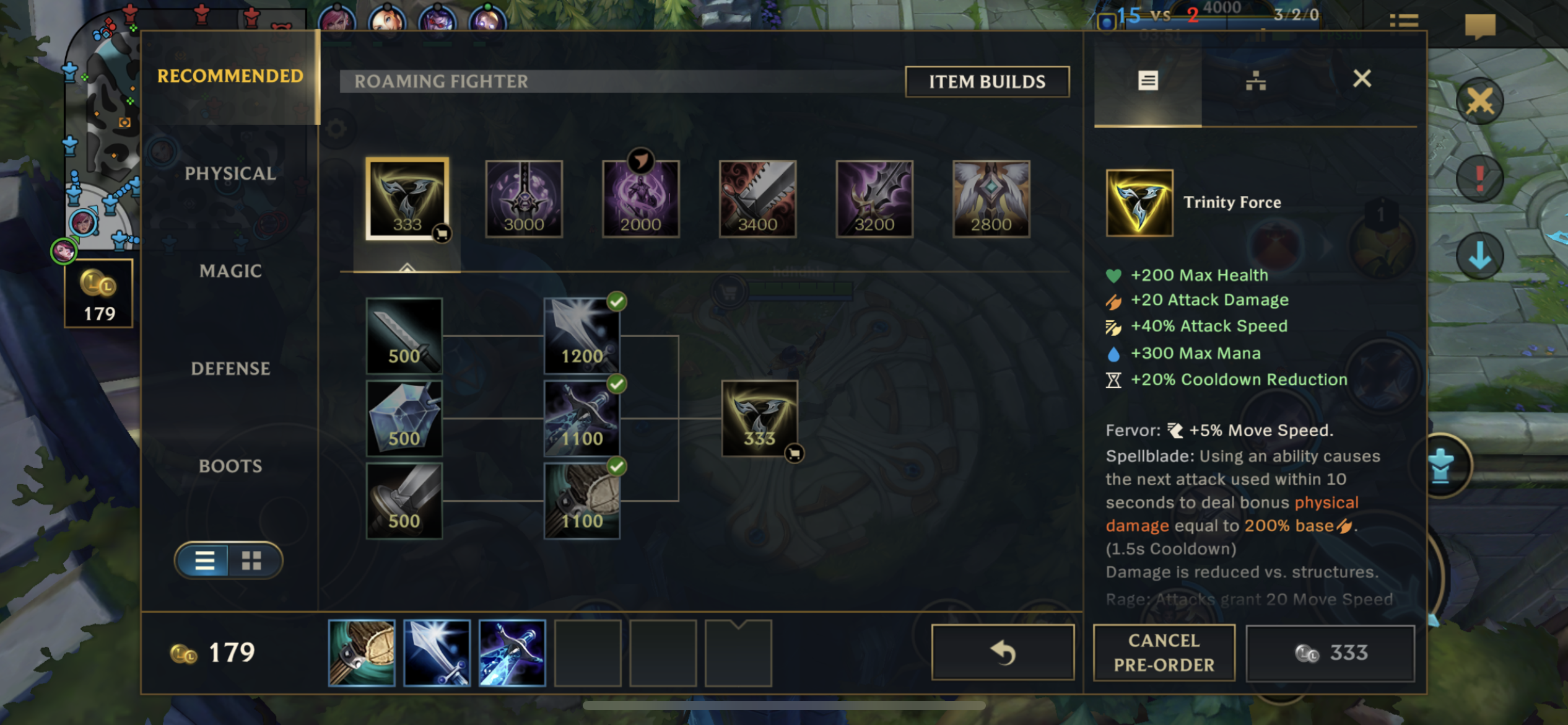This screenshot has height=725, width=1568.
Task: Switch to list view layout toggle
Action: pos(204,560)
